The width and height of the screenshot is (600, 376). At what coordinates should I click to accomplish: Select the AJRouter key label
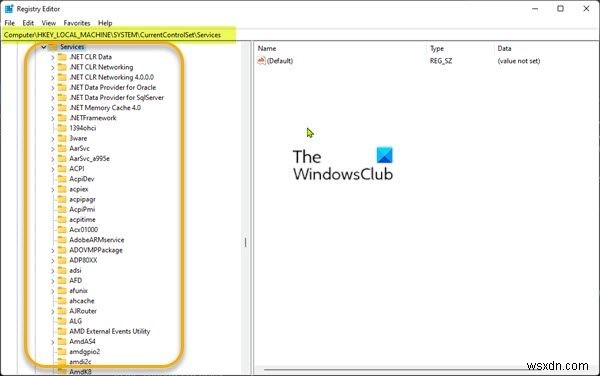pos(83,311)
